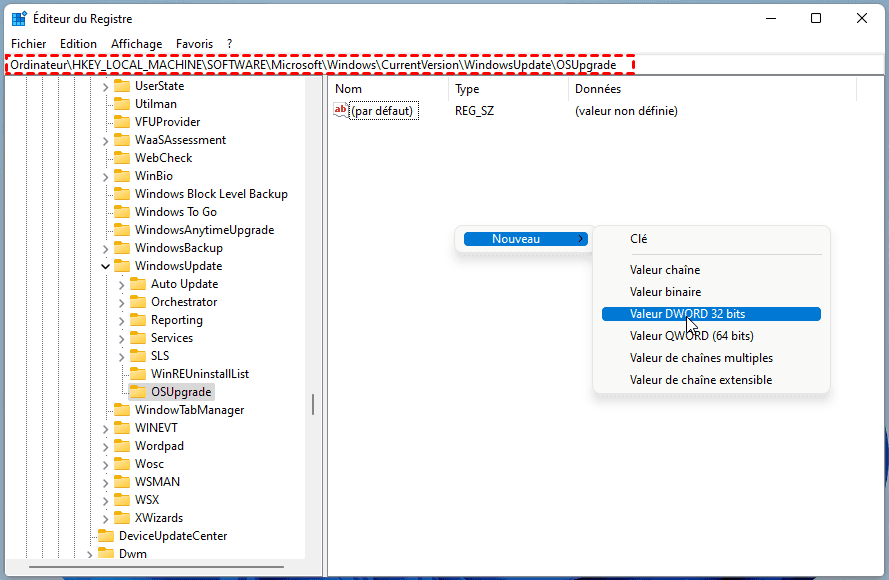Click the Services folder icon
The height and width of the screenshot is (580, 889).
click(x=138, y=338)
